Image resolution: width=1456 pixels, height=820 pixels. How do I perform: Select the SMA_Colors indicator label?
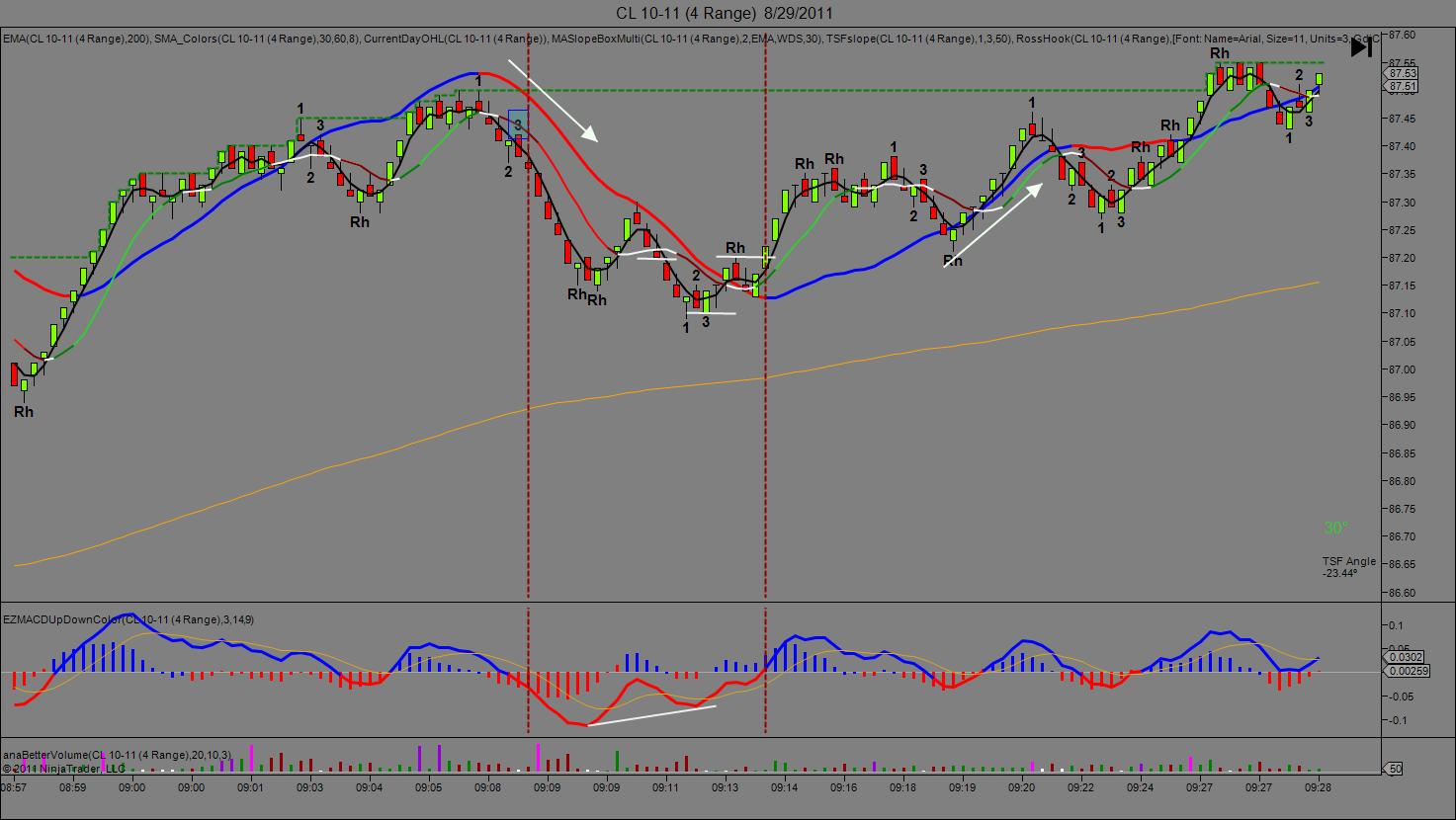[256, 39]
